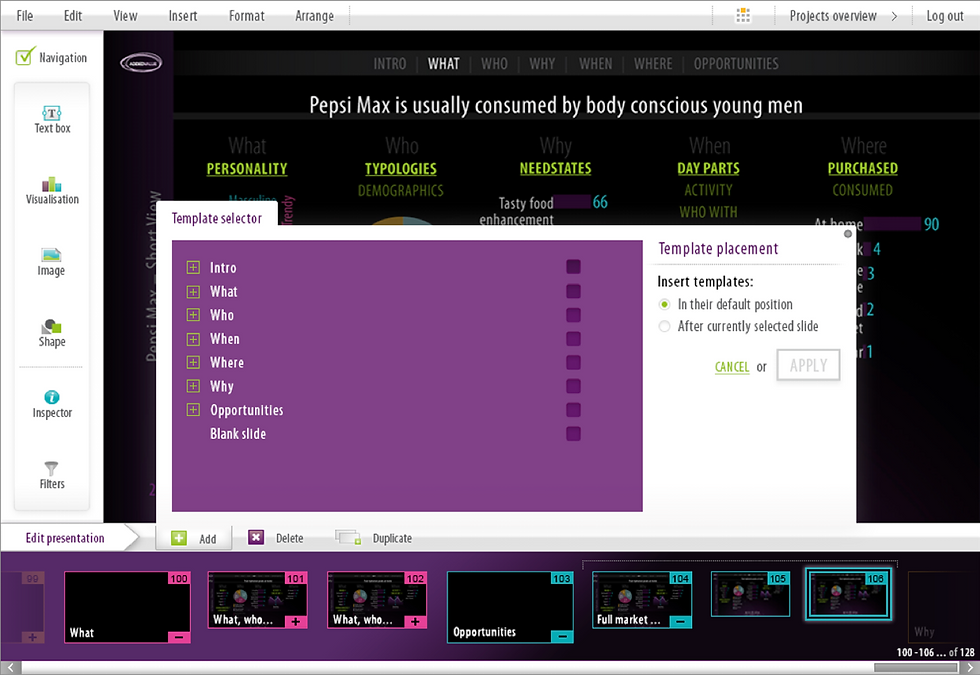Screen dimensions: 980x675
Task: Click the green Add slide icon
Action: click(179, 538)
